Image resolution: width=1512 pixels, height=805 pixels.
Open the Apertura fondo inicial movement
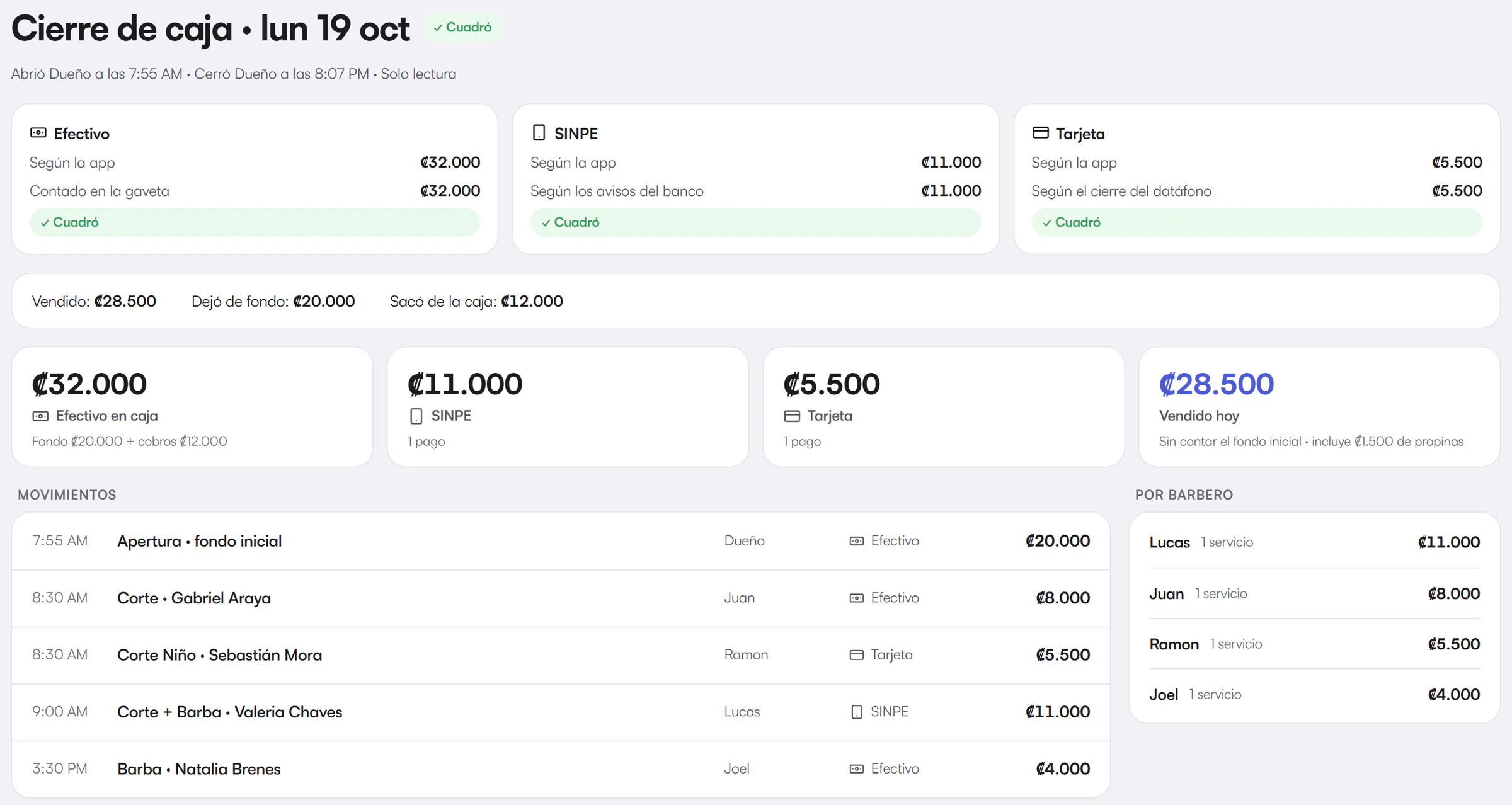point(561,541)
